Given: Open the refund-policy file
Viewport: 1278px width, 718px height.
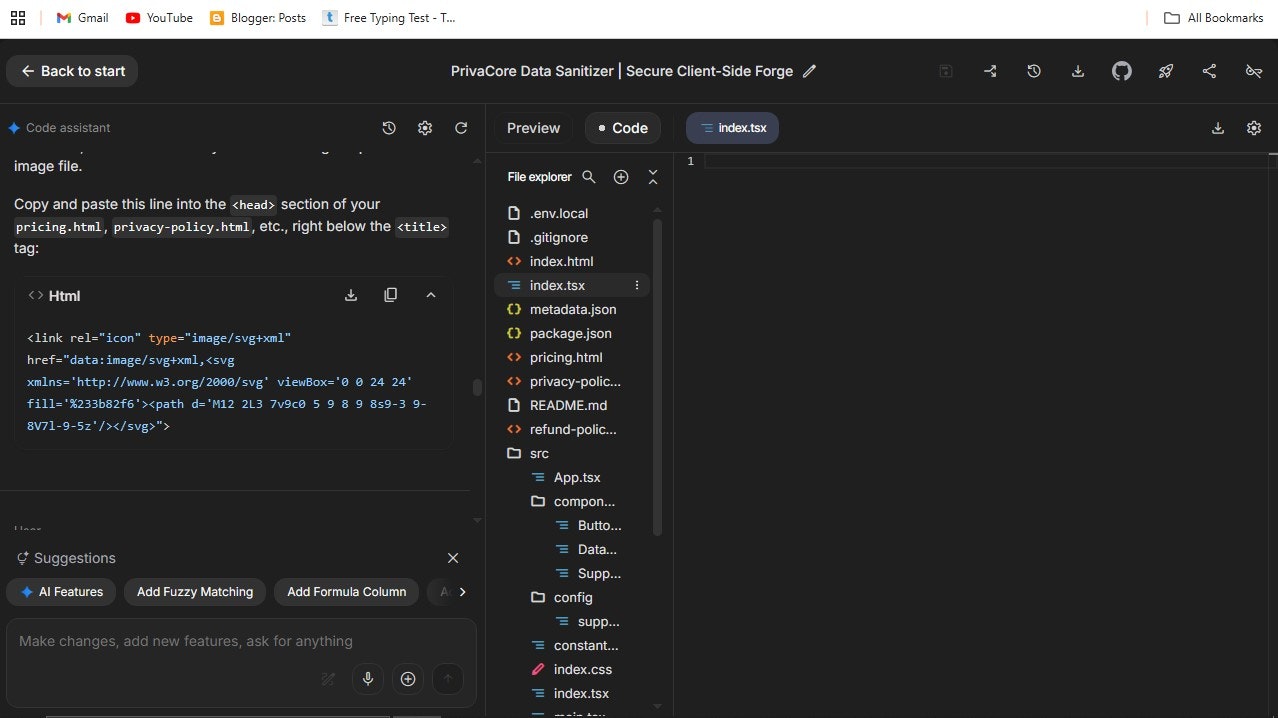Looking at the screenshot, I should point(572,429).
